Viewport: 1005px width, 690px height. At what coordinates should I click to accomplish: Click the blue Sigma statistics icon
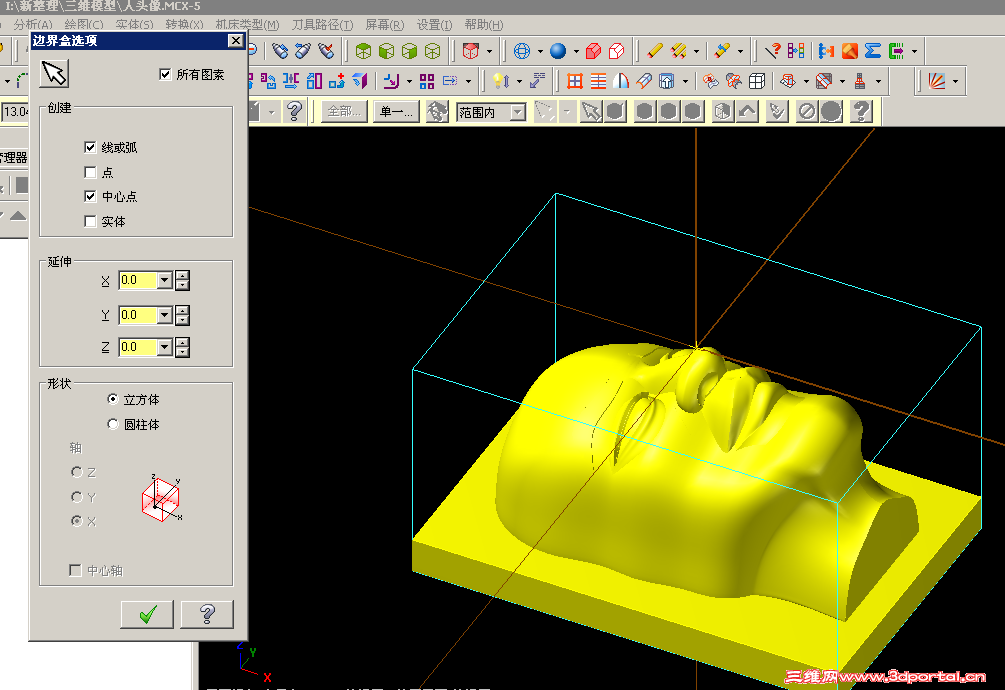[x=872, y=51]
